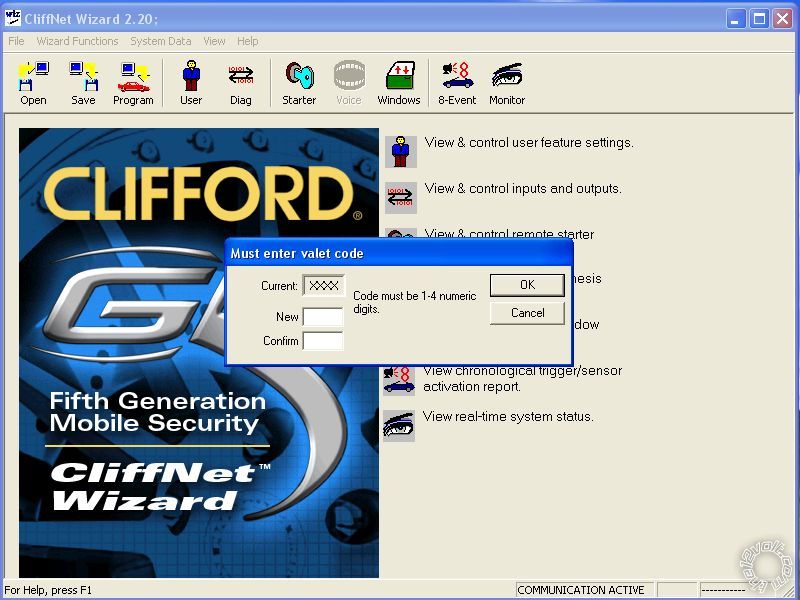
Task: Open the View menu
Action: point(214,41)
